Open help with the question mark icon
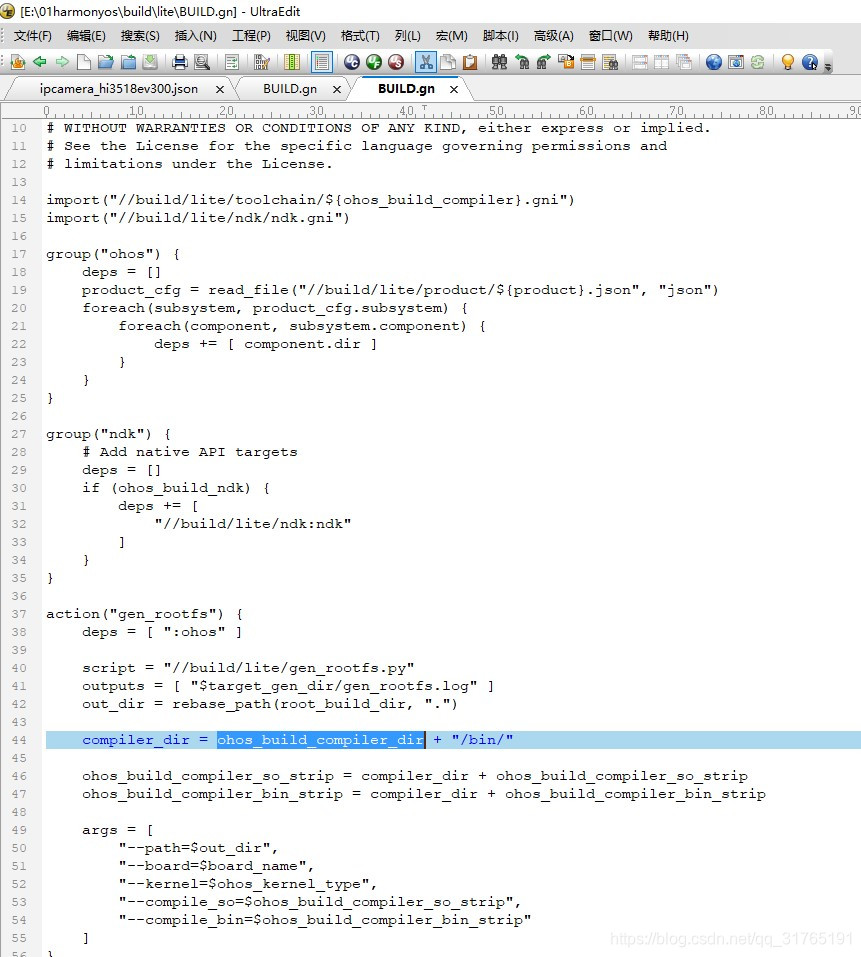861x957 pixels. (810, 62)
